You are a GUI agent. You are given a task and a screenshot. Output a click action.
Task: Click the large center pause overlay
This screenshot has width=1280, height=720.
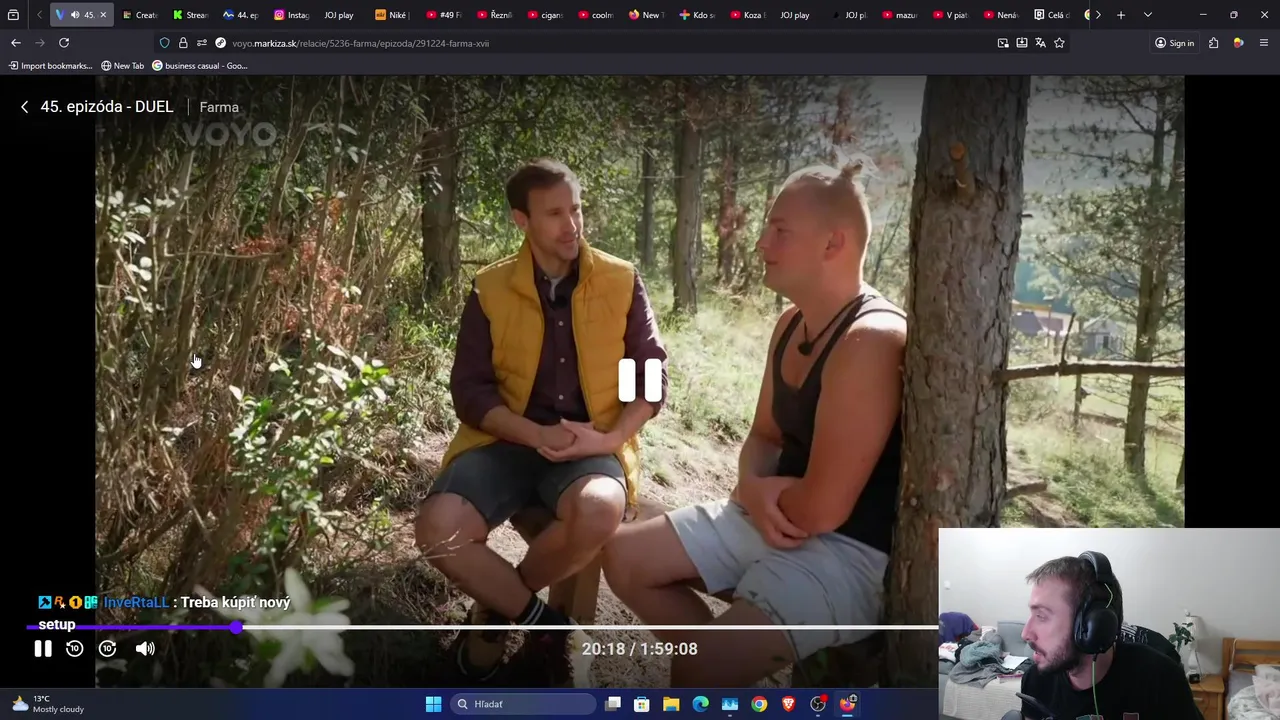pyautogui.click(x=640, y=380)
